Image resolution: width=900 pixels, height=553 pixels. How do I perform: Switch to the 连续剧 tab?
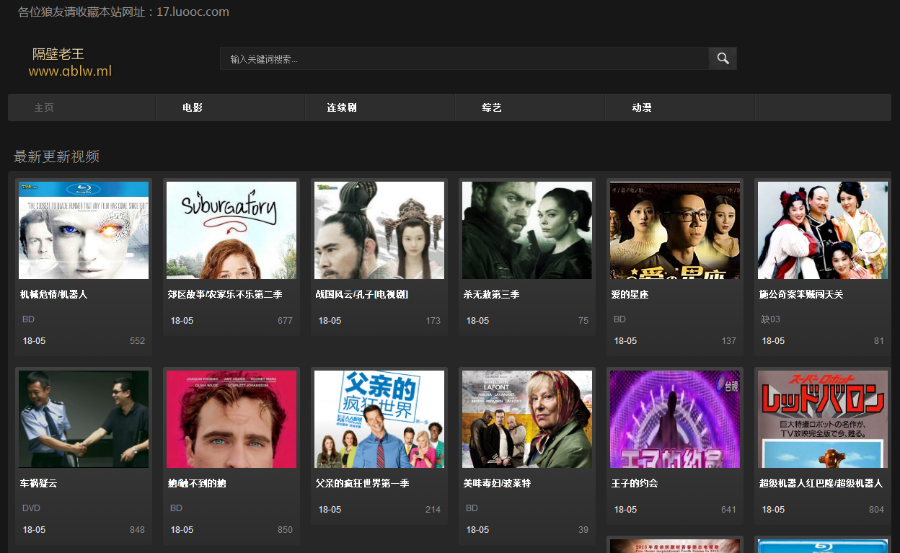click(x=342, y=107)
